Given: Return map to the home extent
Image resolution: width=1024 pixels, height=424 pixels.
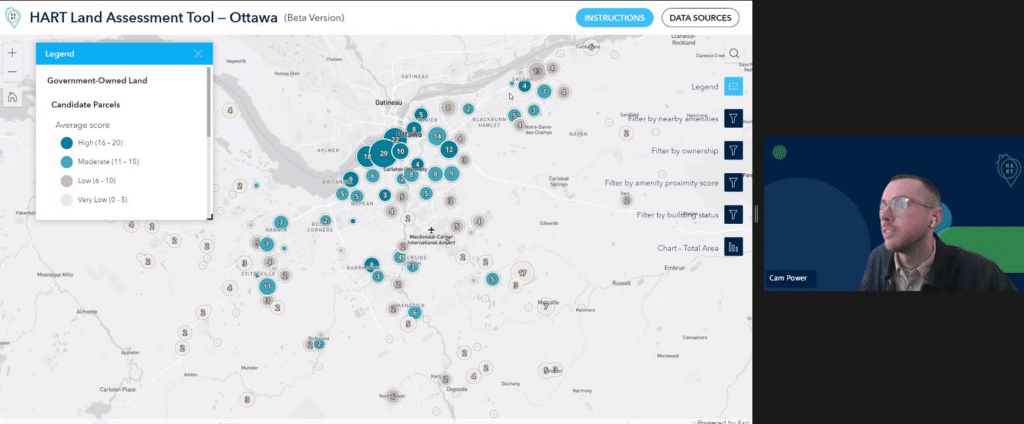Looking at the screenshot, I should point(12,97).
